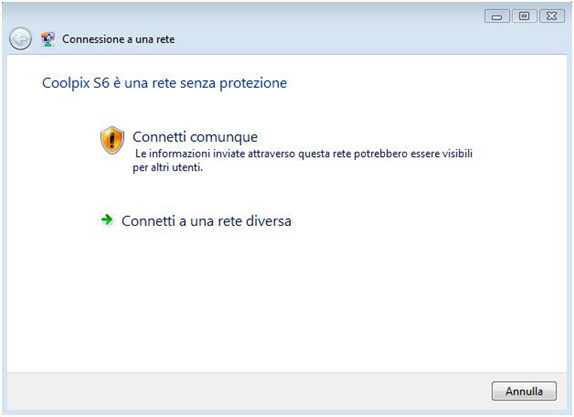Select Connetti a una rete diversa
Viewport: 574px width, 417px height.
pos(206,221)
